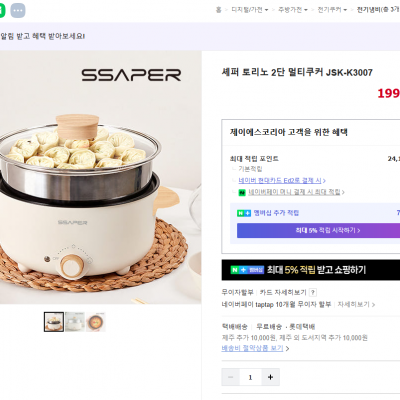Select second product thumbnail

point(75,322)
